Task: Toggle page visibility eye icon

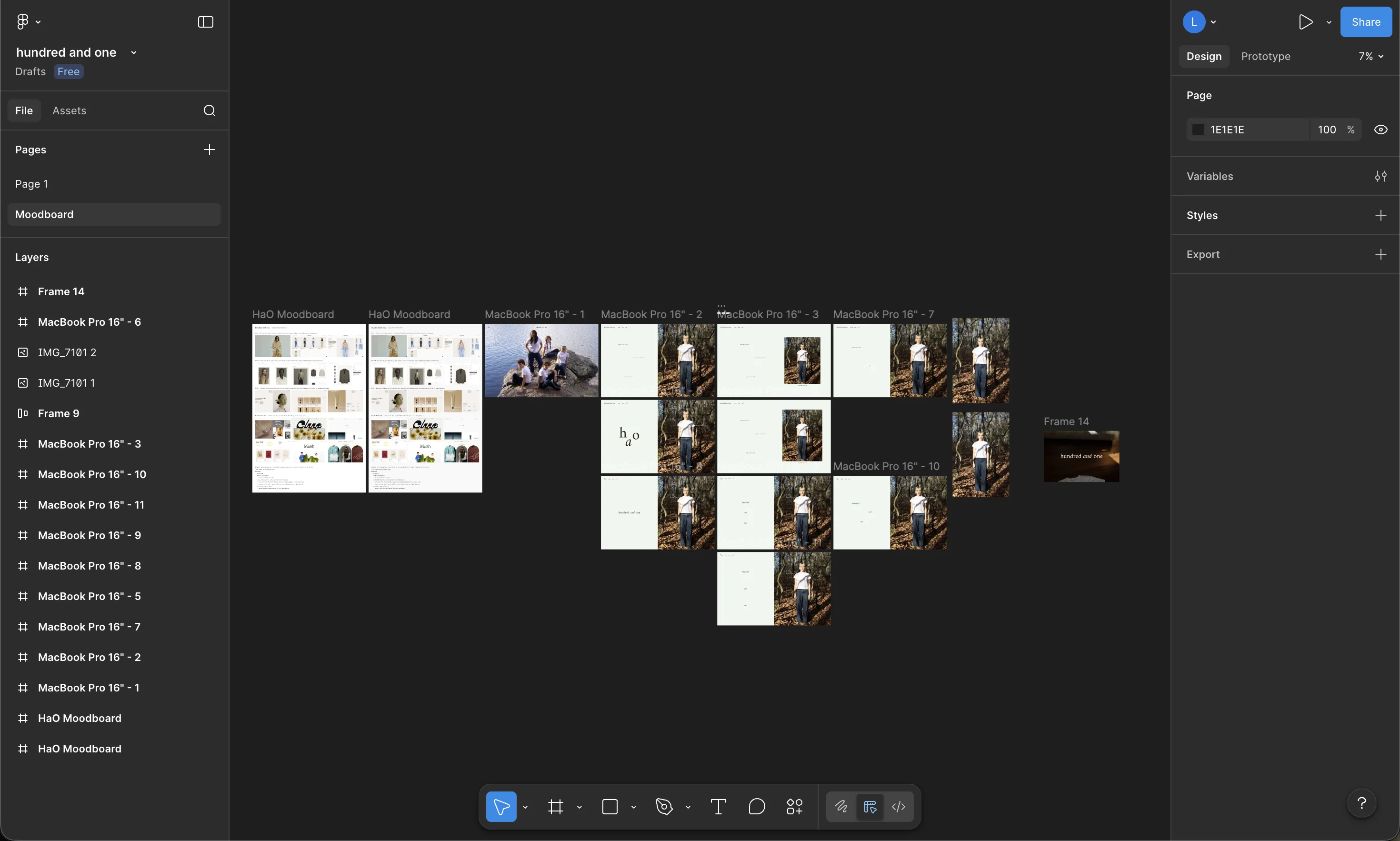Action: click(1380, 129)
